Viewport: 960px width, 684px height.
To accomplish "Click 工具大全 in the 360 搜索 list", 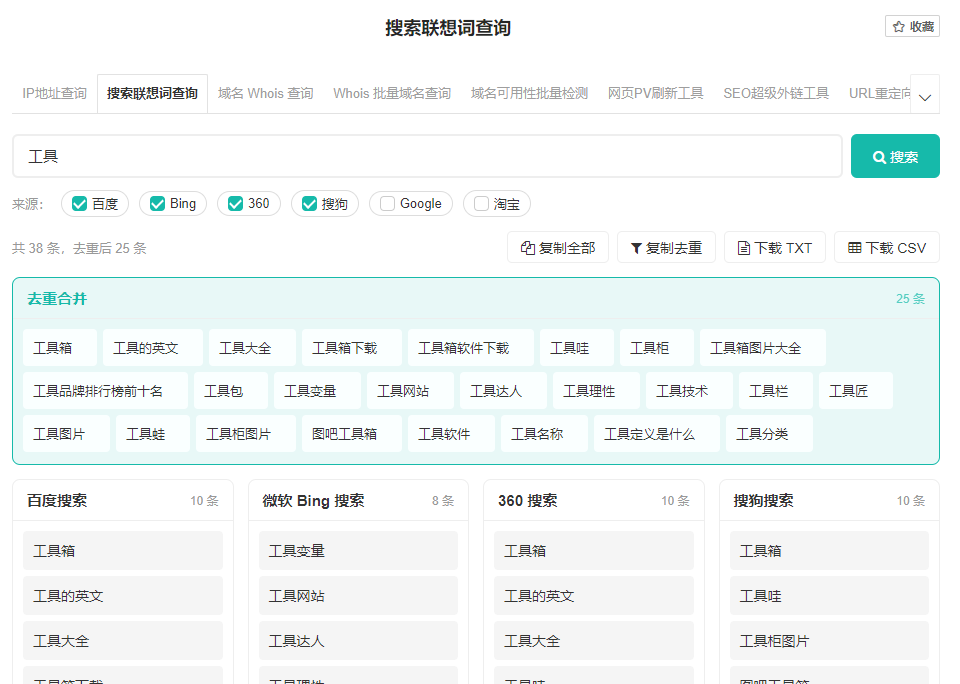I will (594, 641).
